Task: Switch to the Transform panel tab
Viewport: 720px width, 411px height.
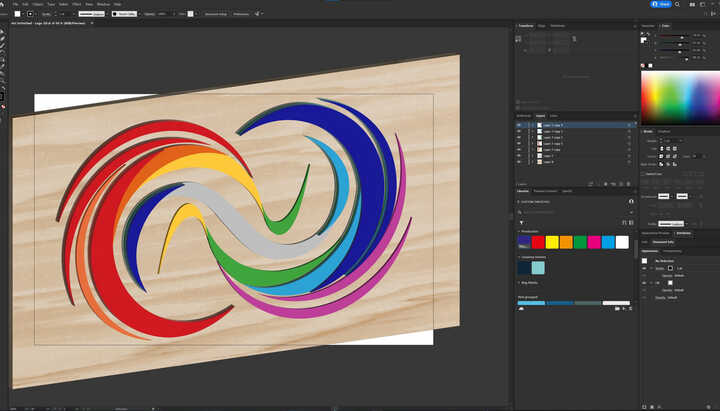Action: point(526,26)
